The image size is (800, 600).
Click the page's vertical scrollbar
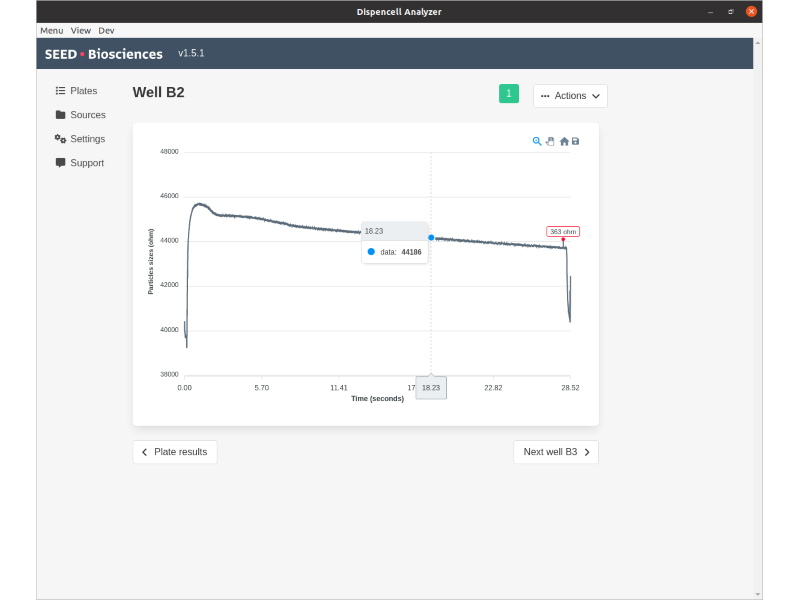click(758, 319)
